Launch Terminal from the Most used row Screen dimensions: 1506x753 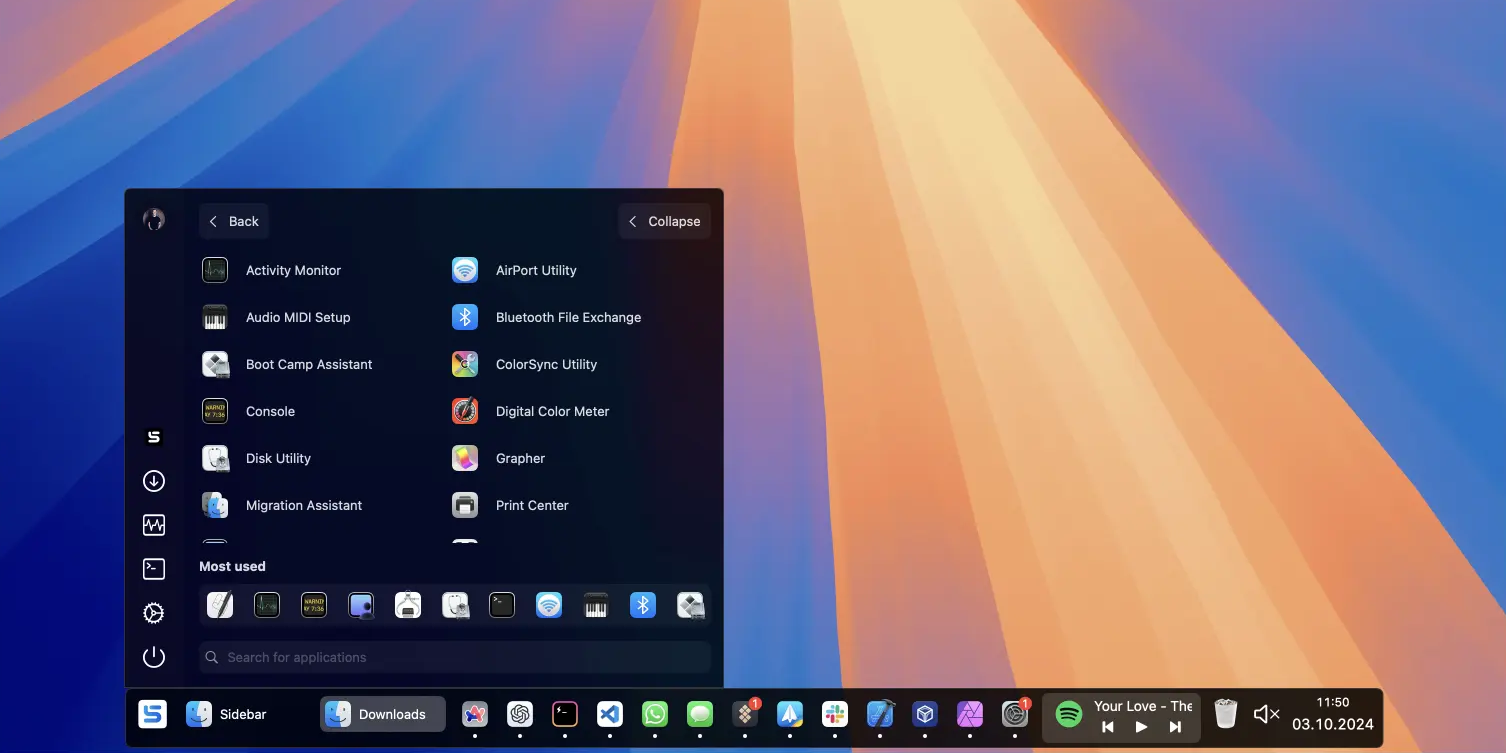click(x=501, y=604)
